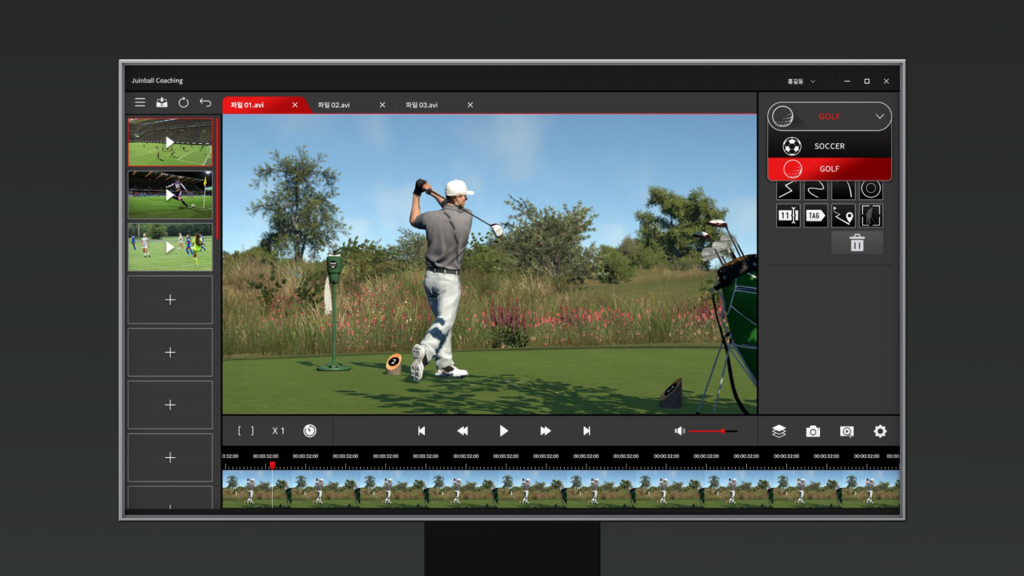Close the 파일 02.avi tab
This screenshot has height=576, width=1024.
click(382, 104)
